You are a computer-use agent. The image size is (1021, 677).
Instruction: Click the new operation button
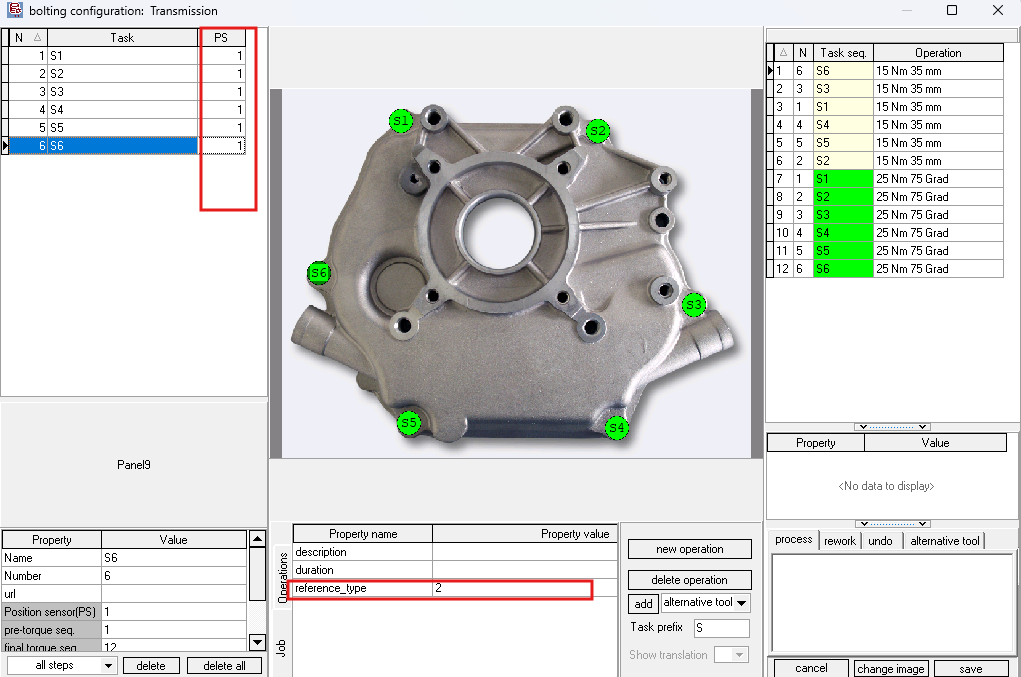coord(690,549)
